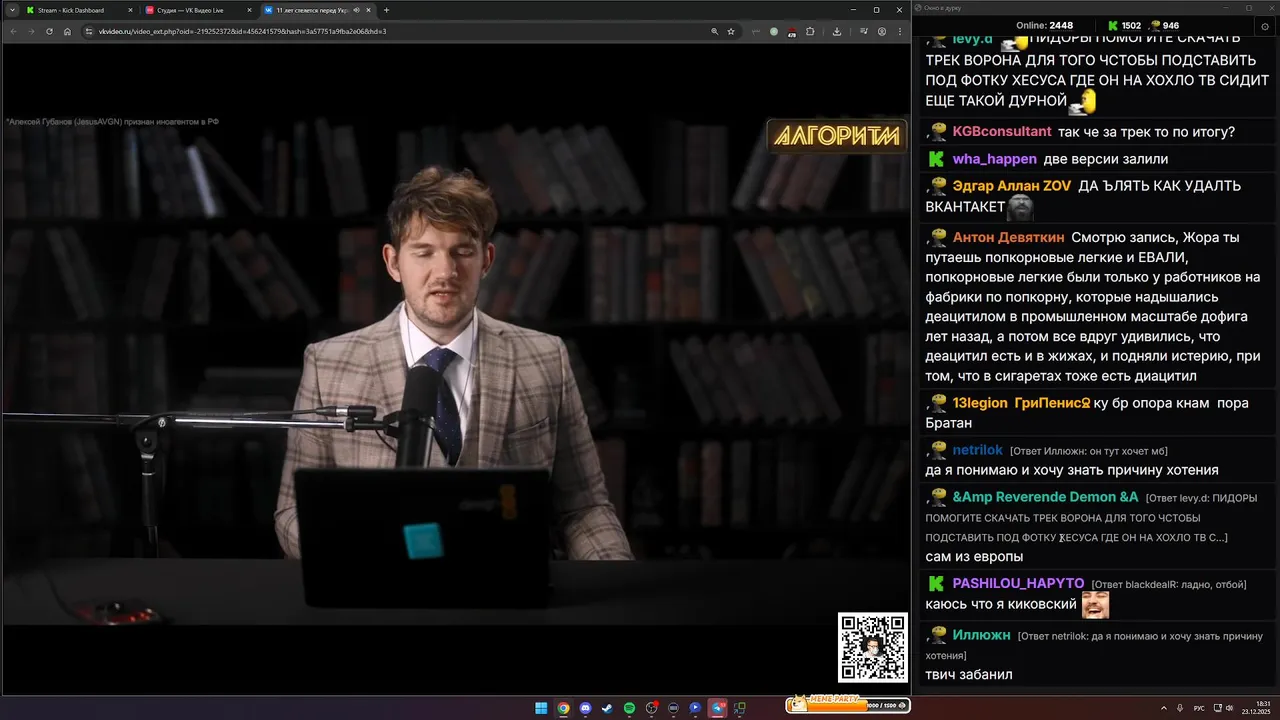
Task: Click the MEME PARTY progress bar
Action: tap(848, 704)
